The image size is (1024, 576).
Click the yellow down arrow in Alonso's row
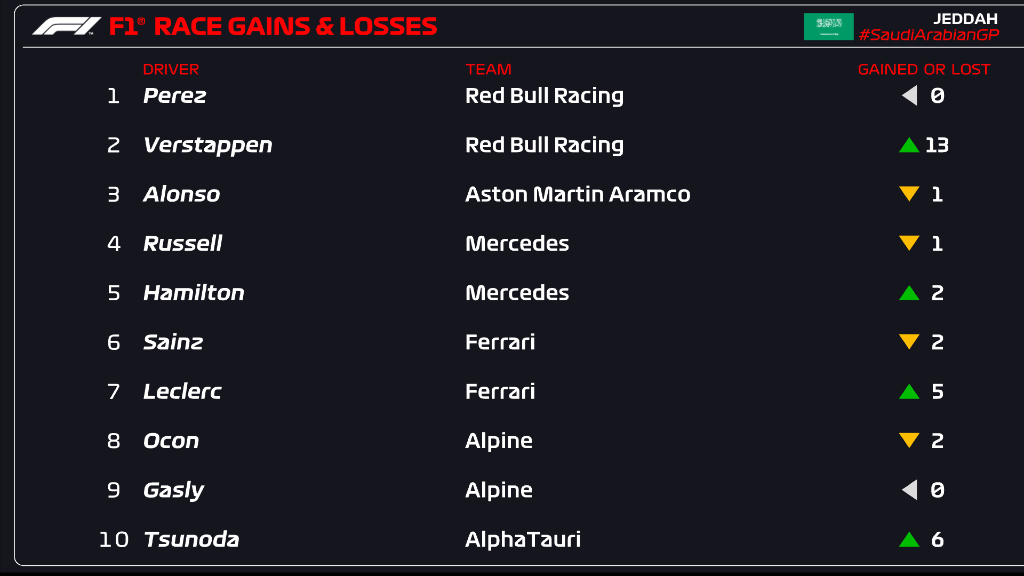click(x=908, y=194)
